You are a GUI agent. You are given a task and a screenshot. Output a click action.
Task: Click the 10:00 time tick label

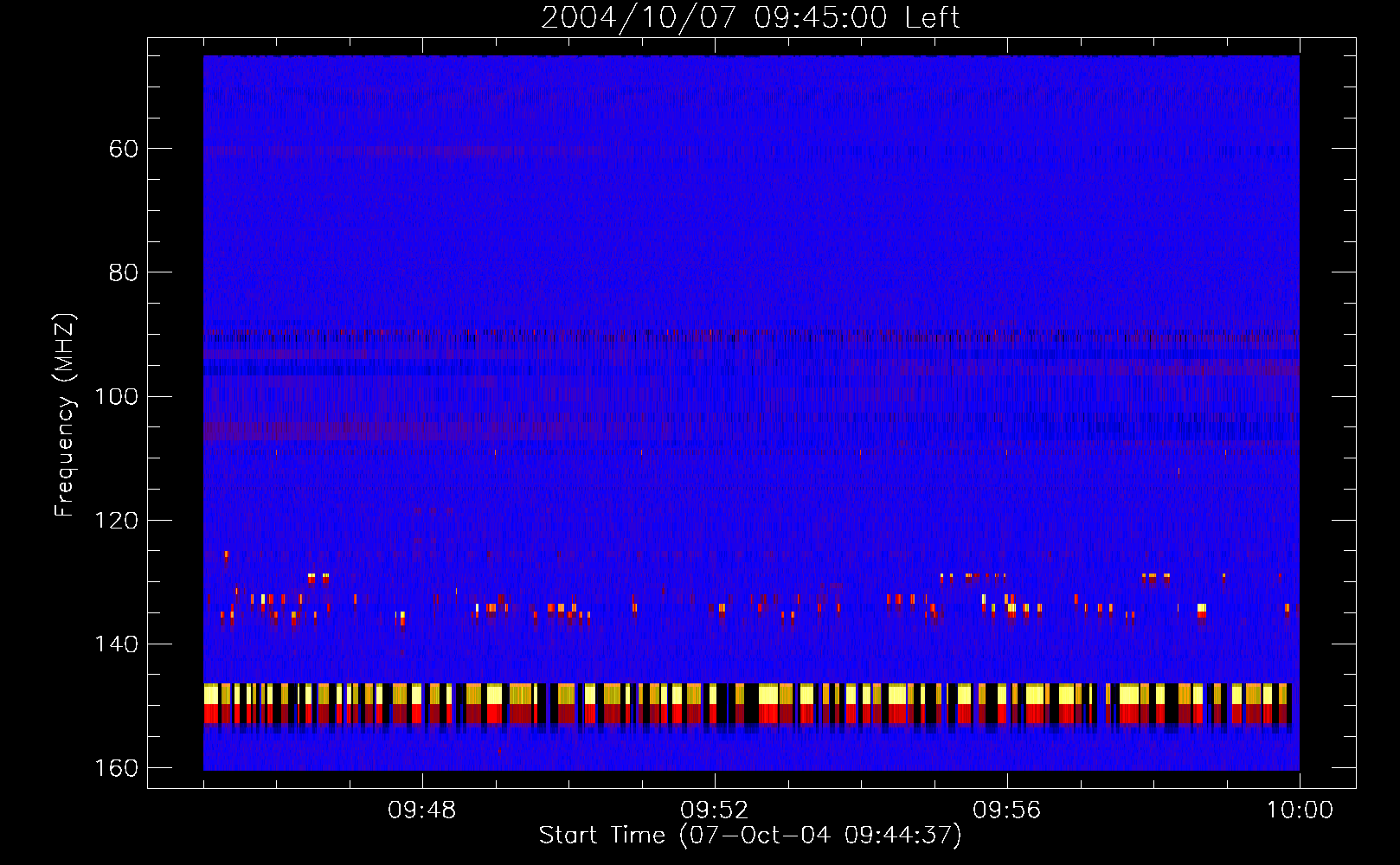pos(1300,811)
